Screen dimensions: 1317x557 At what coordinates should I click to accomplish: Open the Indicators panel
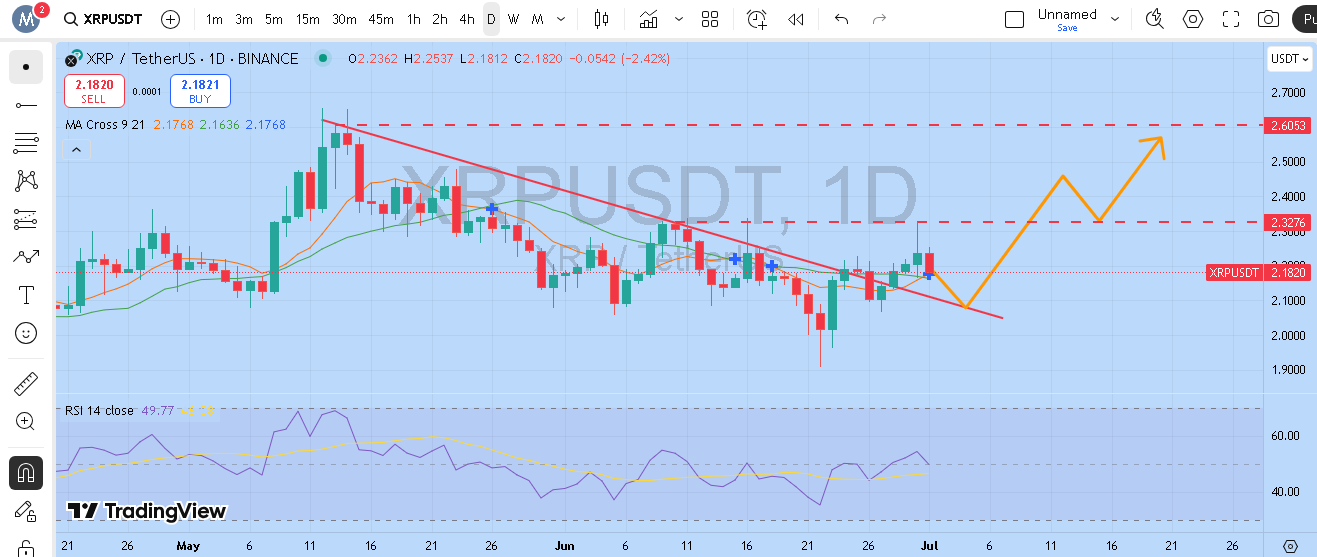tap(650, 19)
